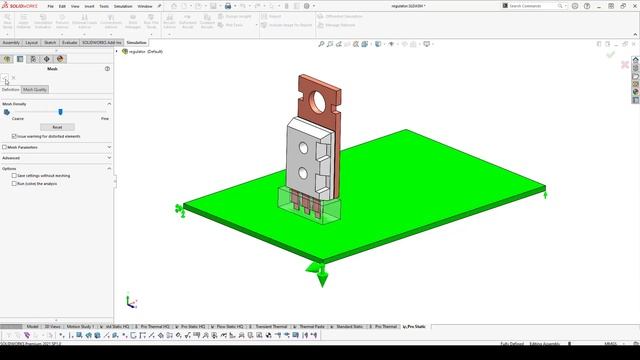Open the Simulation menu

tap(123, 6)
